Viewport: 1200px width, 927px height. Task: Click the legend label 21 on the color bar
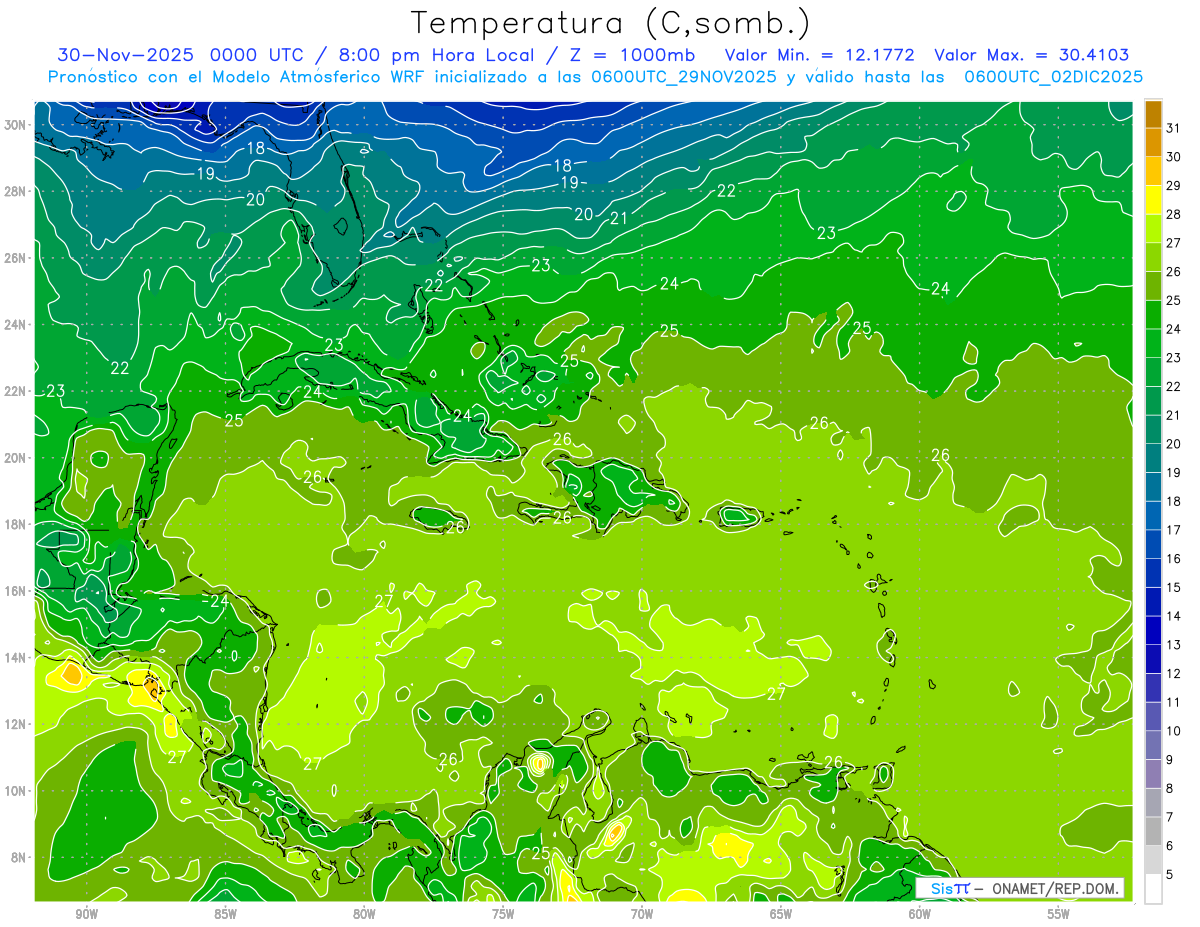click(1173, 414)
